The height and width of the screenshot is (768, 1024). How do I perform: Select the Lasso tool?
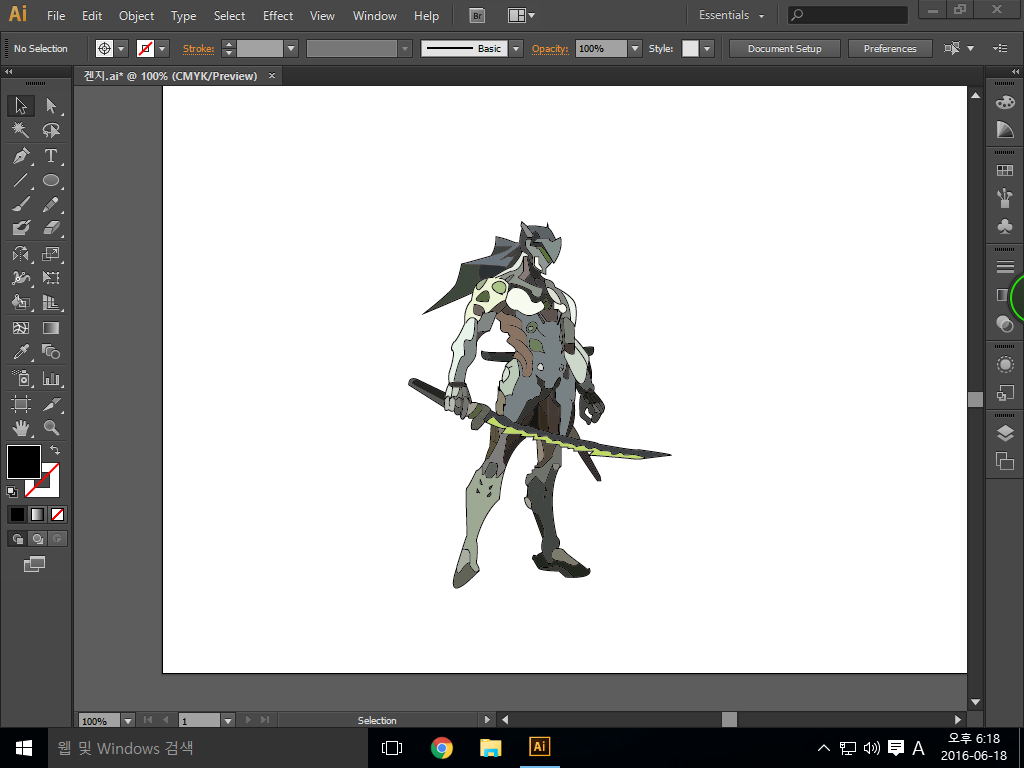point(51,131)
